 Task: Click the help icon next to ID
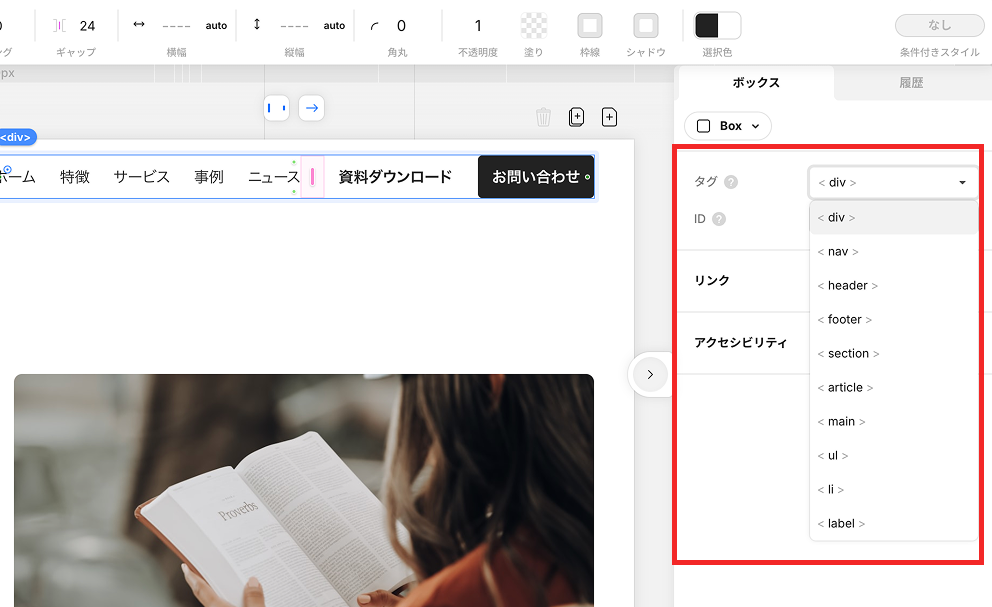[x=719, y=219]
